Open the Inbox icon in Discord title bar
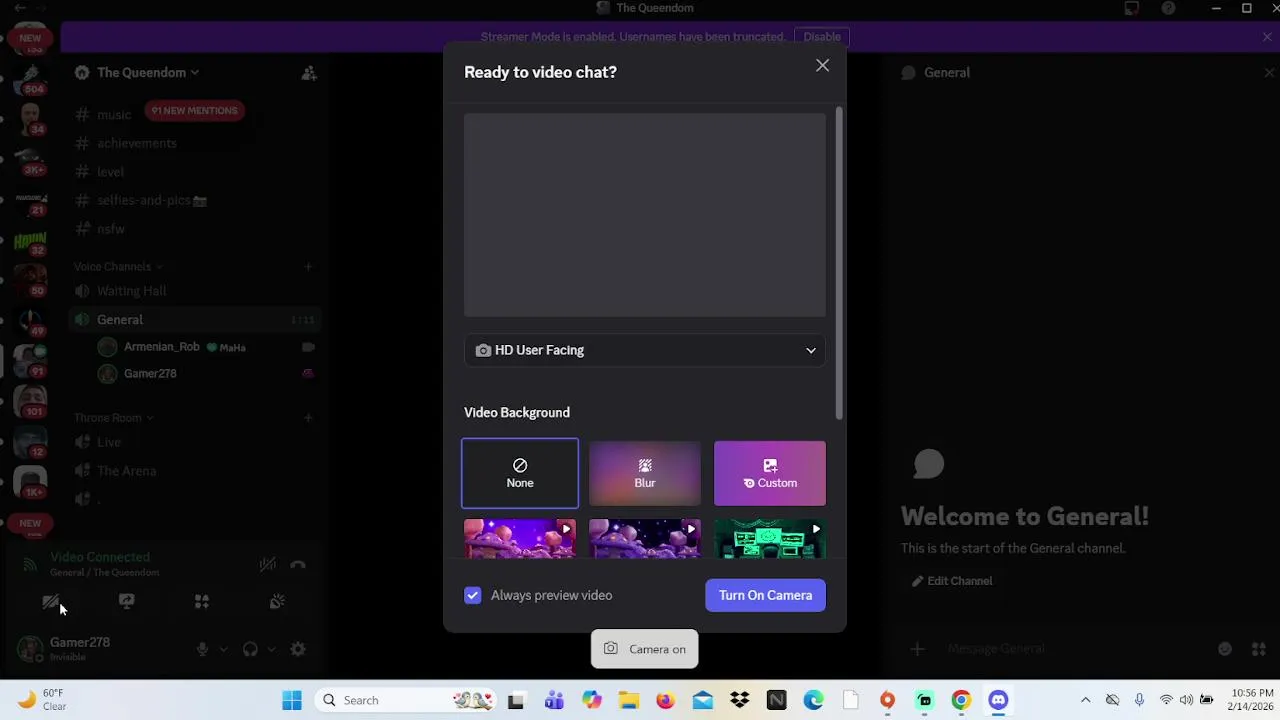1280x720 pixels. pyautogui.click(x=1131, y=8)
